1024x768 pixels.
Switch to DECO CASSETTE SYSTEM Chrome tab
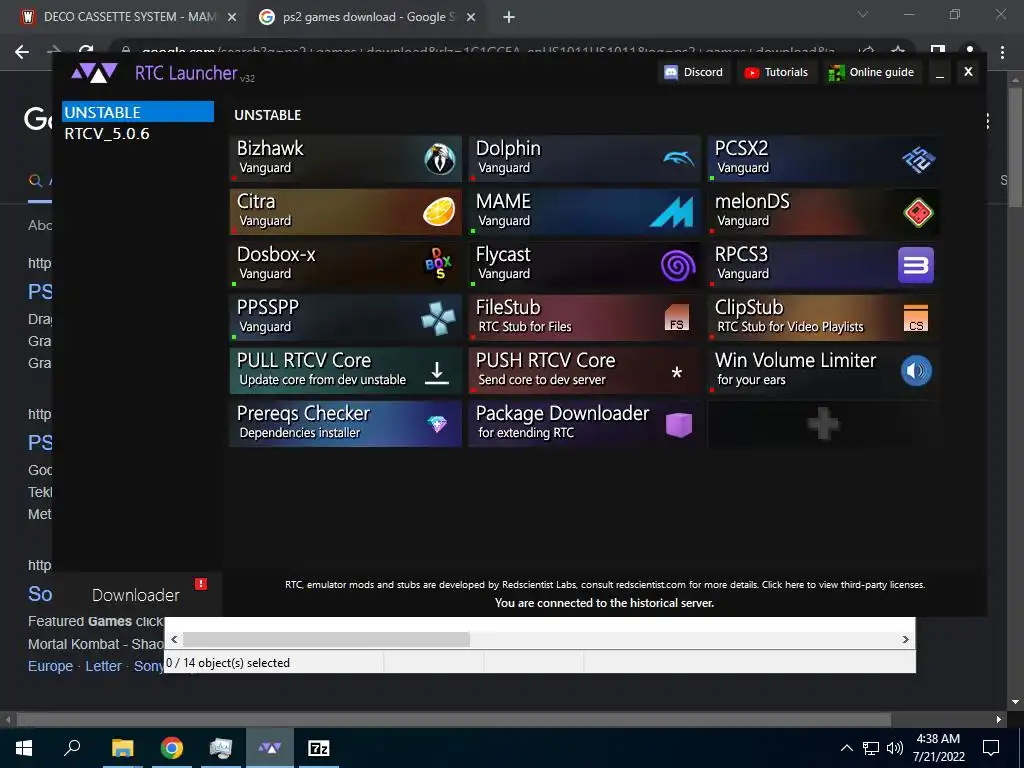(129, 17)
